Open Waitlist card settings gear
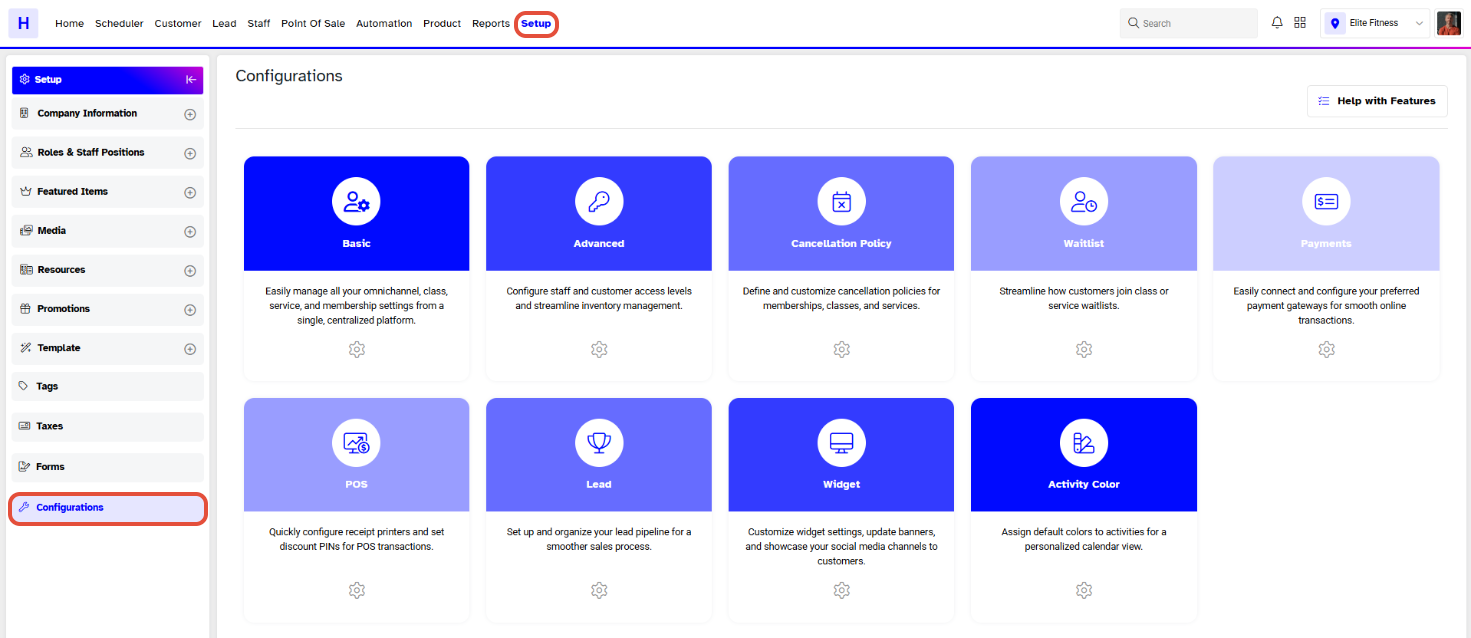The height and width of the screenshot is (638, 1471). point(1084,349)
